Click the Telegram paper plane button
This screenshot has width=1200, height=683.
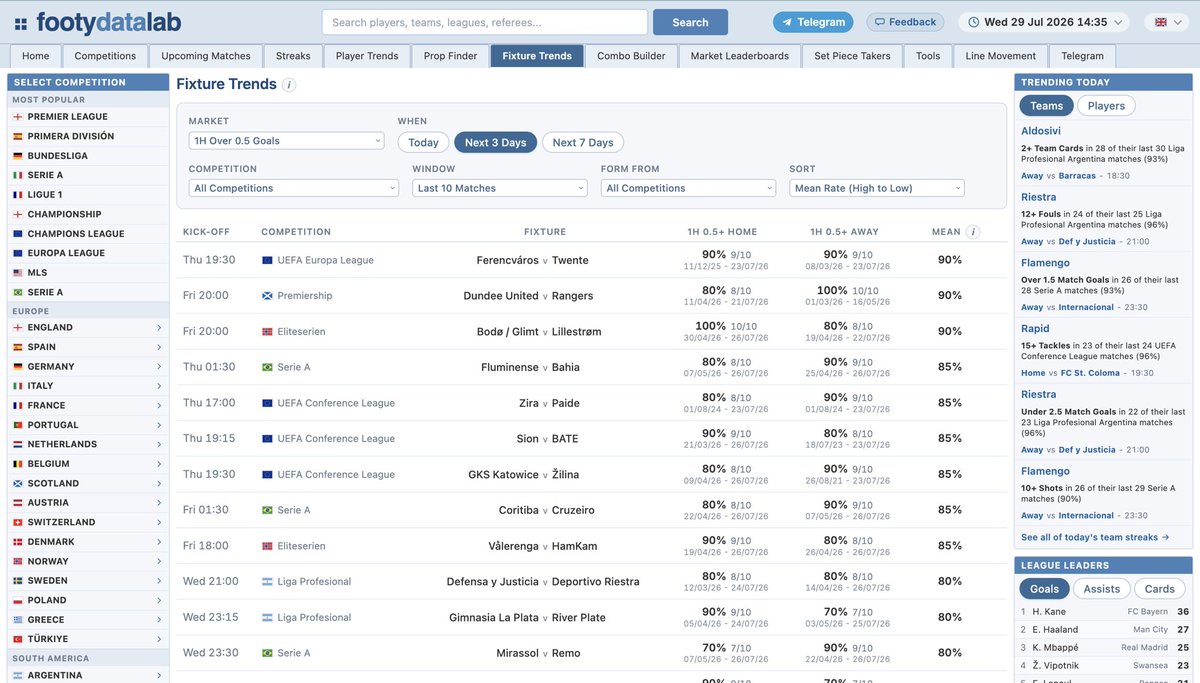tap(814, 22)
